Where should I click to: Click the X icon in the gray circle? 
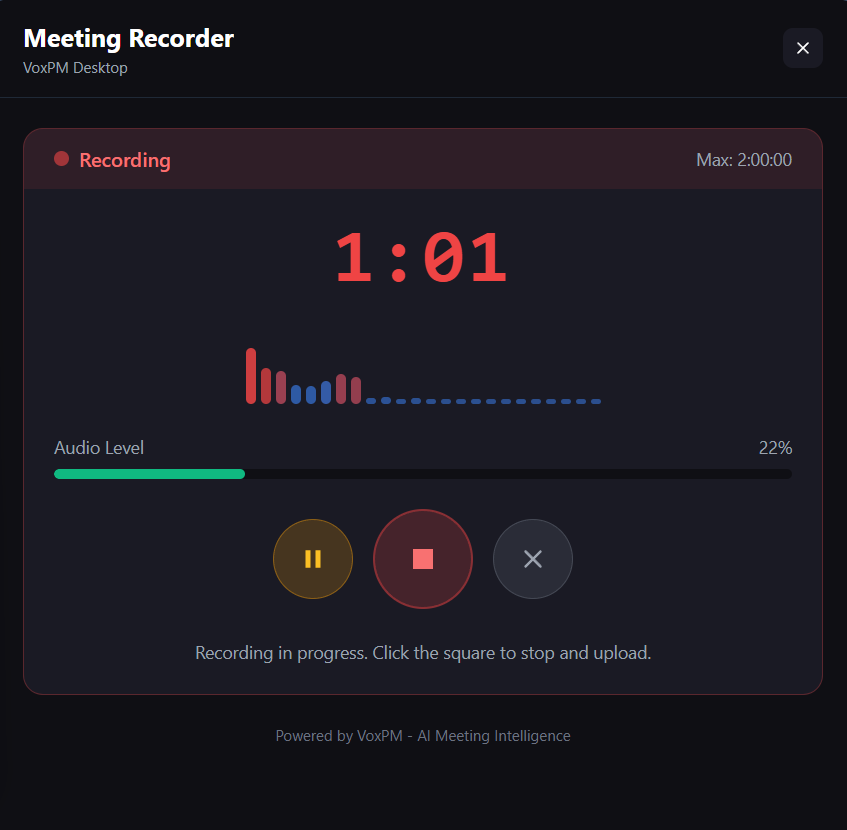coord(532,558)
